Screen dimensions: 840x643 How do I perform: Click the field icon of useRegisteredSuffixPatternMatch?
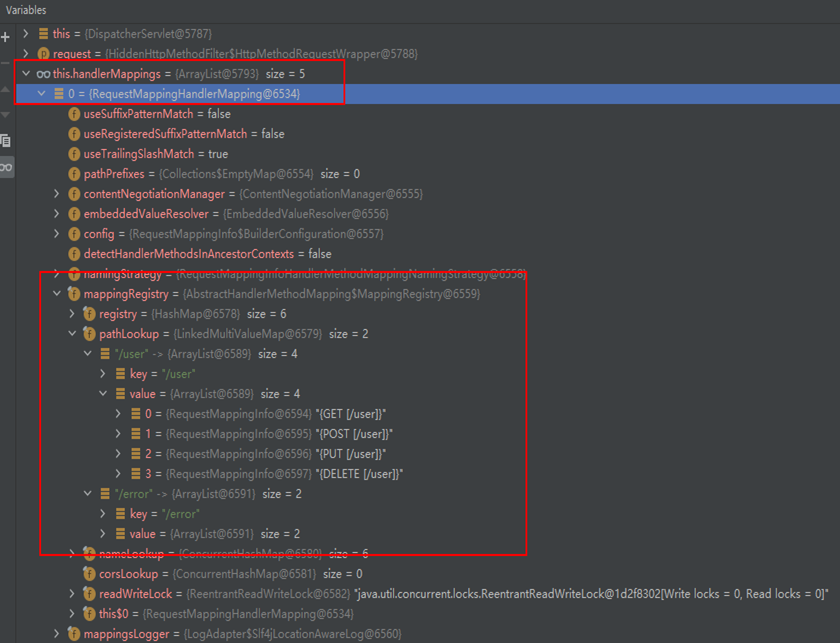click(74, 134)
